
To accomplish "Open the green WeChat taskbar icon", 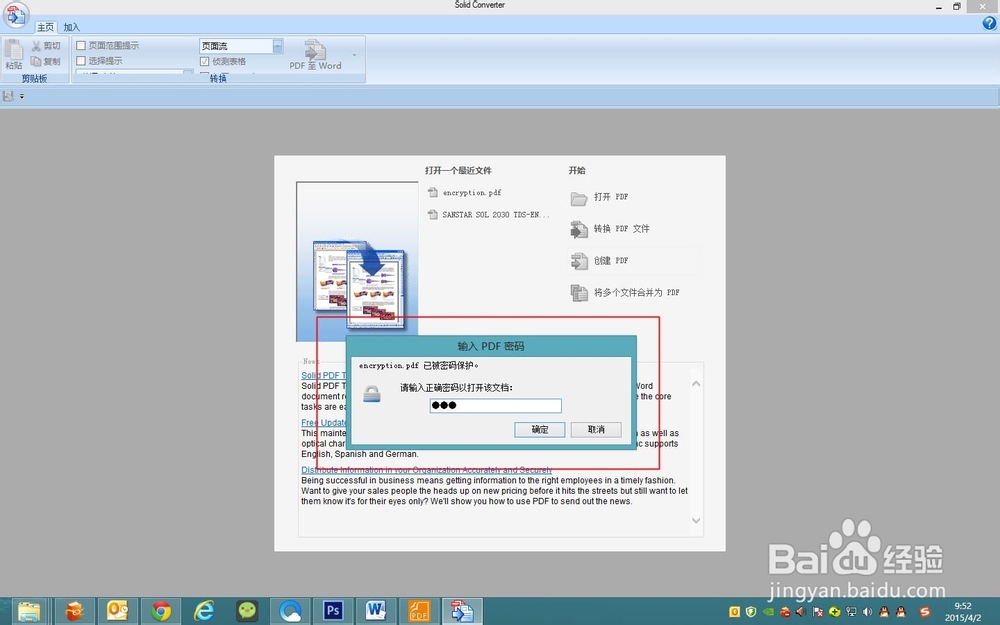I will point(247,611).
